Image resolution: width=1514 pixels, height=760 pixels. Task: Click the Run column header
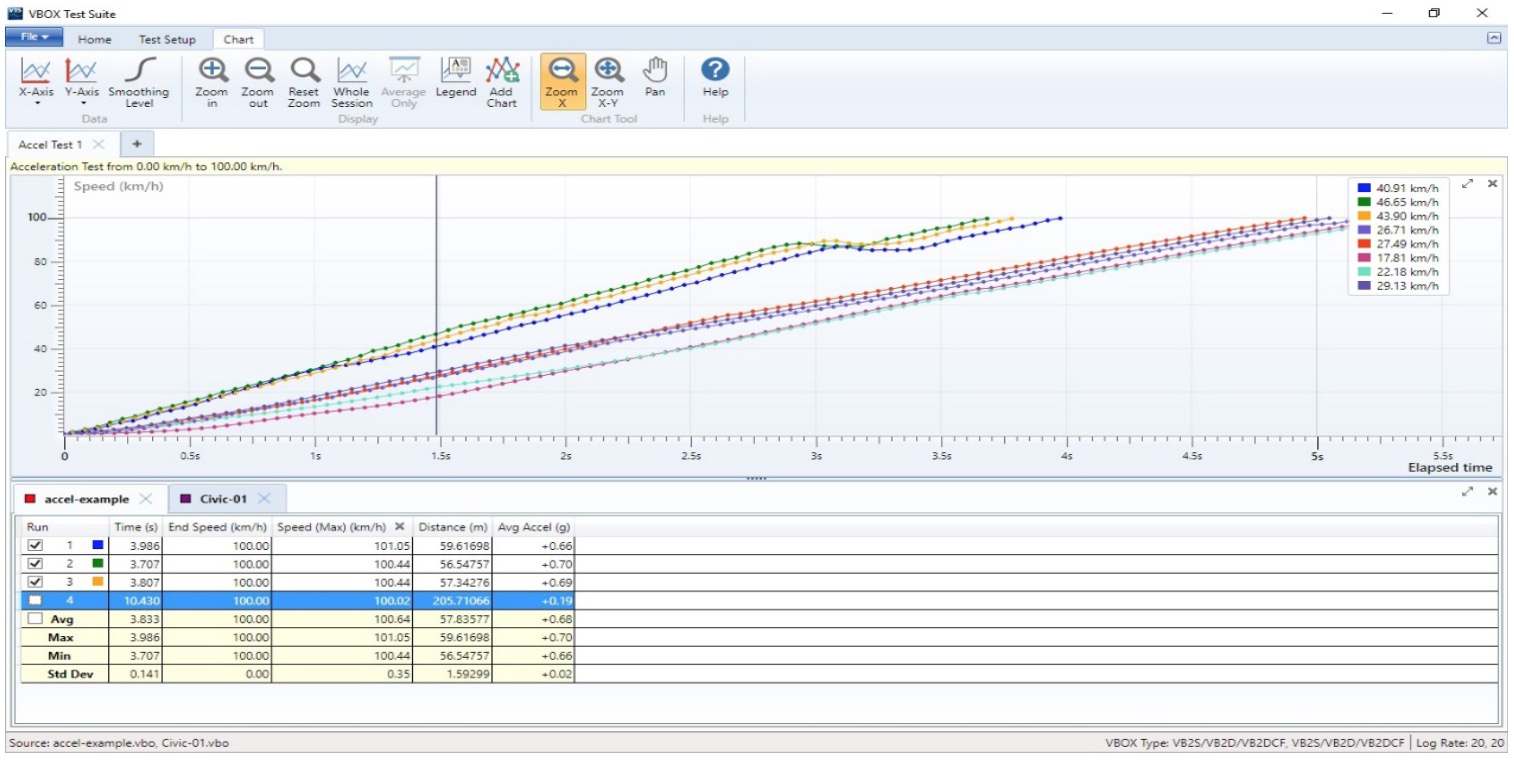pyautogui.click(x=65, y=527)
